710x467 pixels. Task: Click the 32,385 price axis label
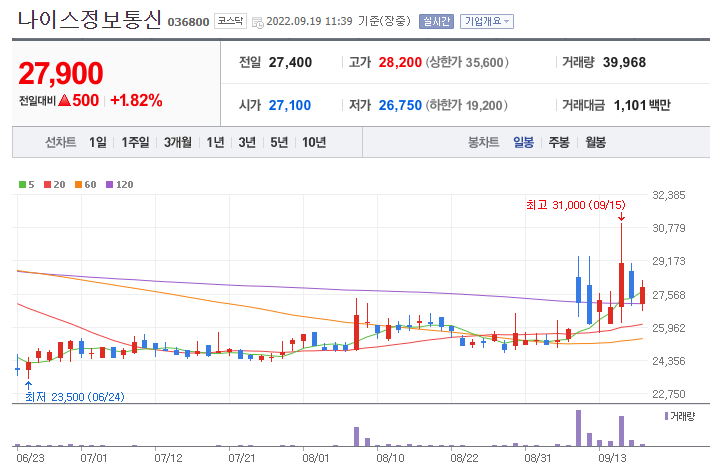pyautogui.click(x=669, y=195)
